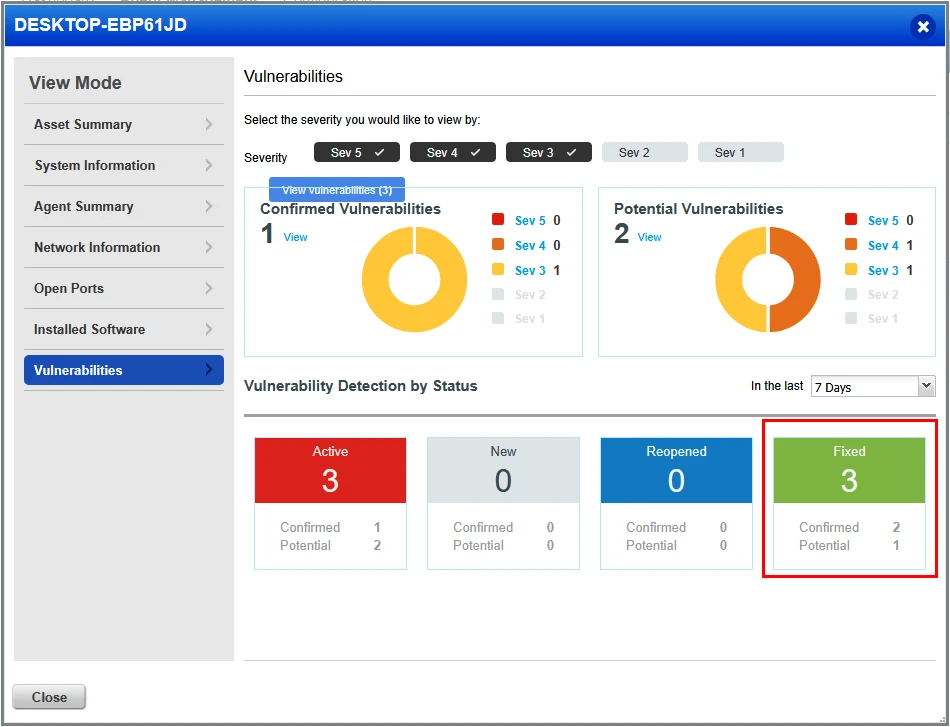Click the Close button
The height and width of the screenshot is (727, 950).
coord(49,697)
